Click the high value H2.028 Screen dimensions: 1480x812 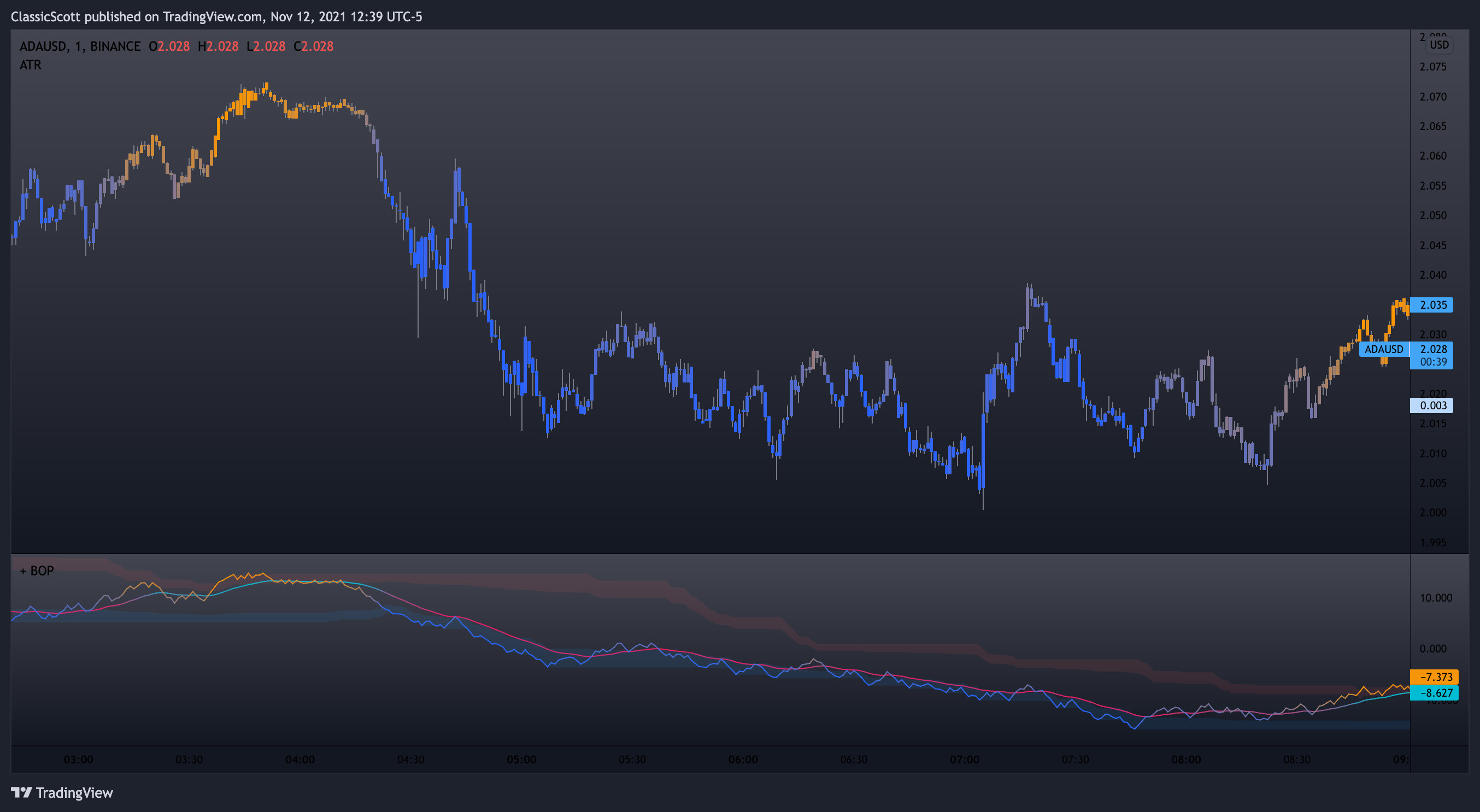[218, 46]
